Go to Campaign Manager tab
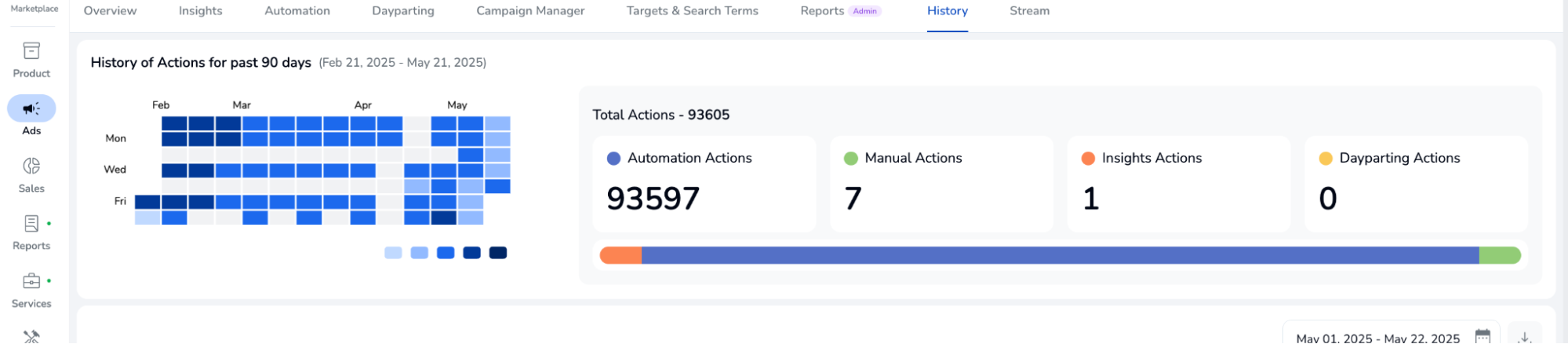The height and width of the screenshot is (344, 1568). point(530,11)
